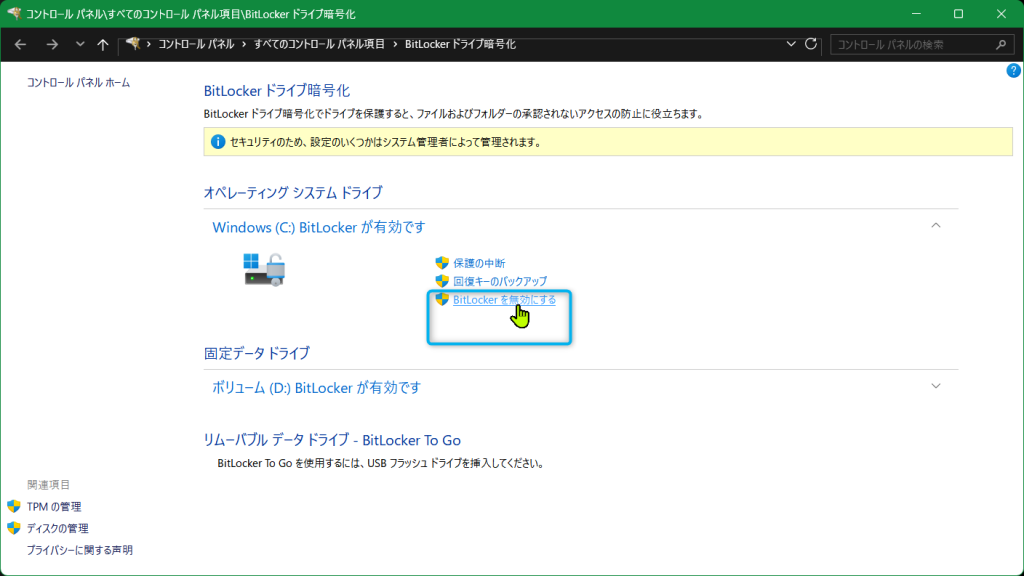The image size is (1024, 576).
Task: Click the search magnifier icon
Action: (x=1001, y=45)
